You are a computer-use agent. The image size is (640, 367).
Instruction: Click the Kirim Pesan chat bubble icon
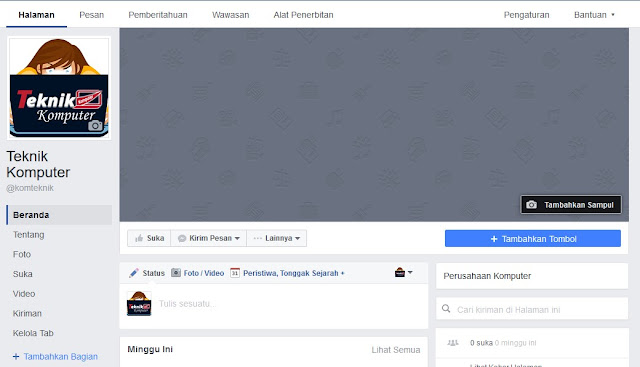182,238
